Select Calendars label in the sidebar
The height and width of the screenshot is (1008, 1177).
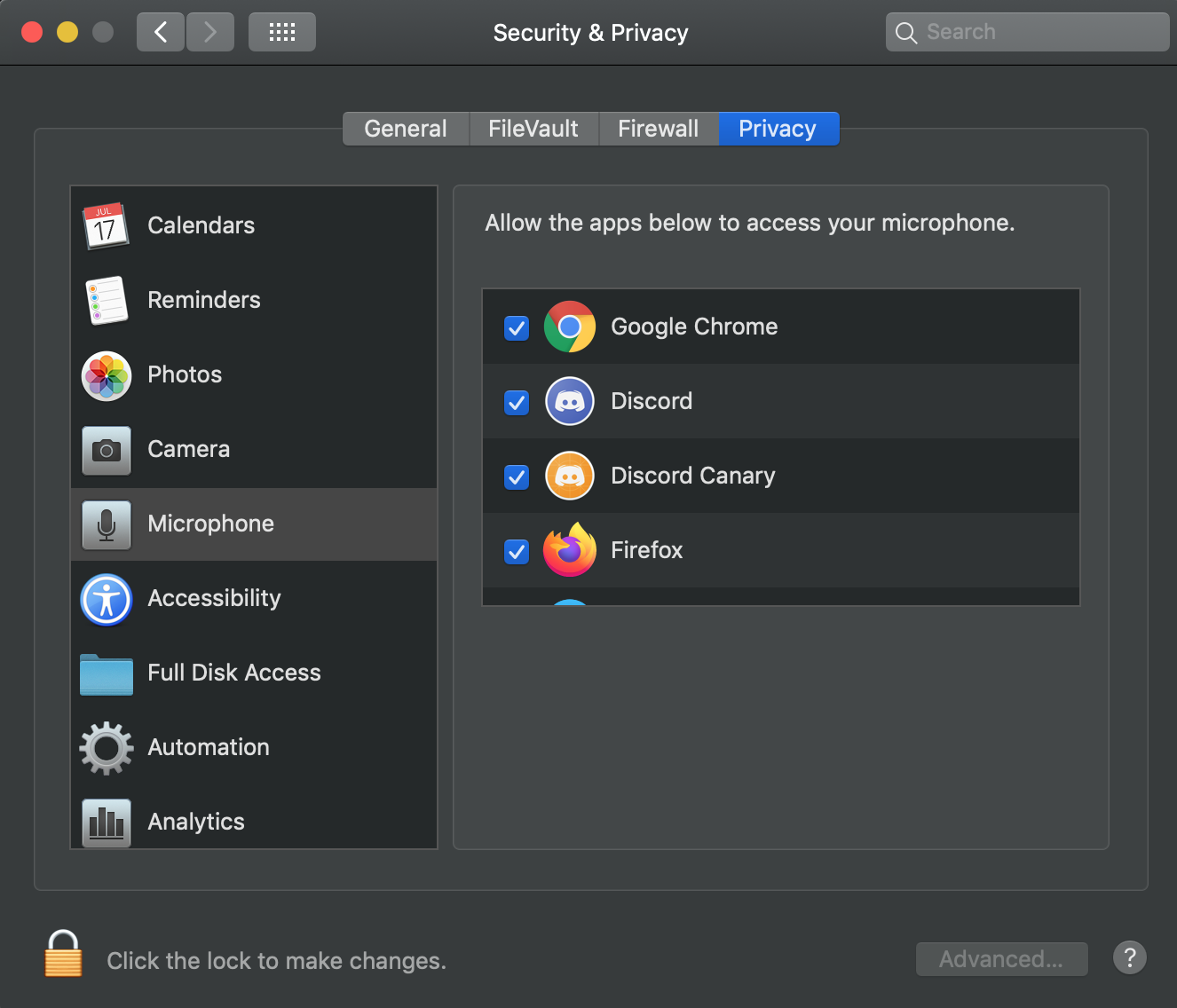[x=201, y=225]
